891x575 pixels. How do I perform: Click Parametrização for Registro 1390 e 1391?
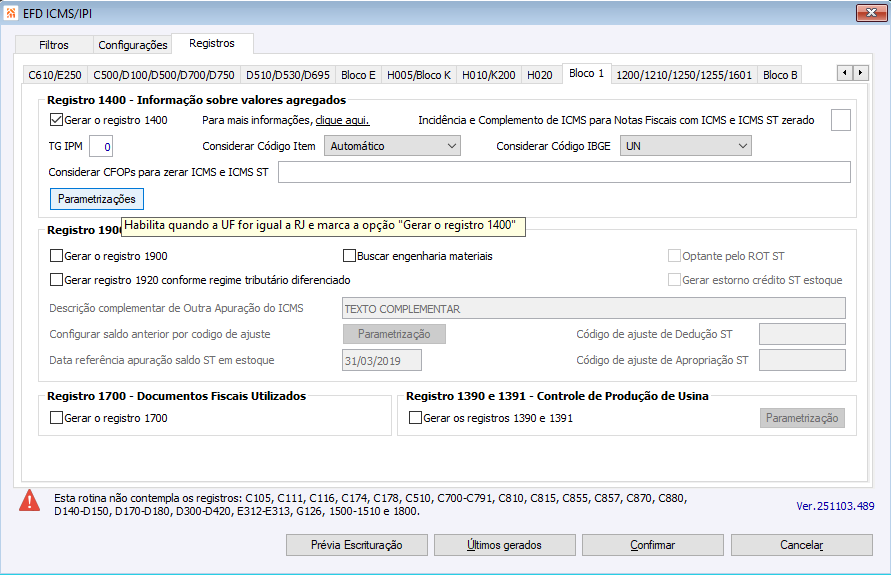(x=802, y=418)
